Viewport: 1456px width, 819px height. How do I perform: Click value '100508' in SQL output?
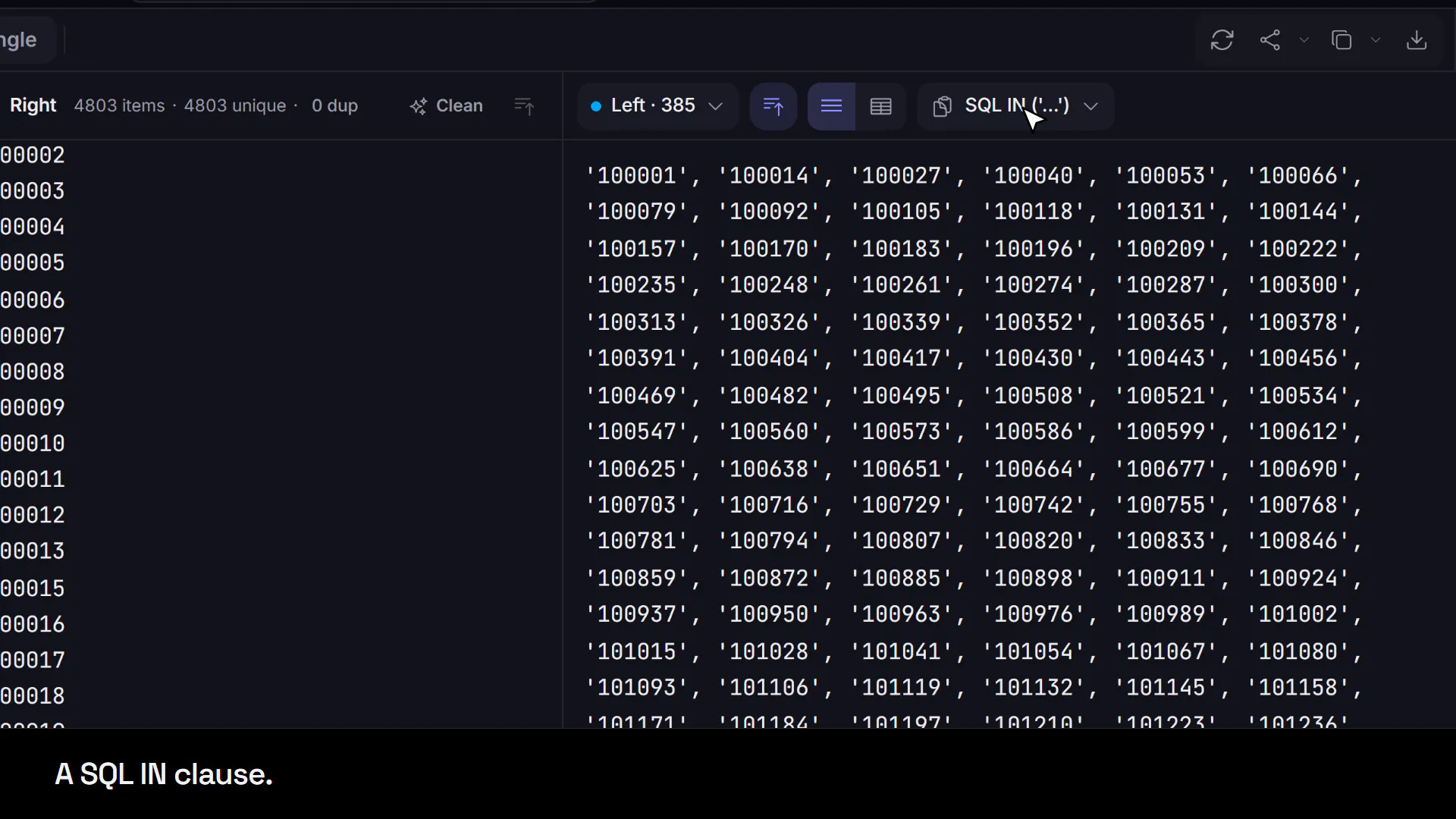pyautogui.click(x=1034, y=396)
